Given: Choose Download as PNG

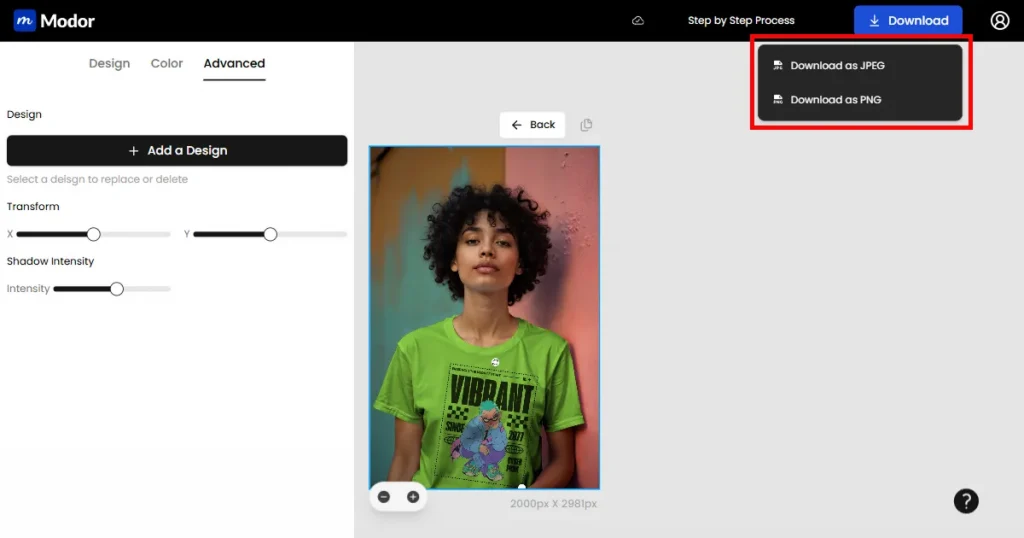Looking at the screenshot, I should (x=835, y=100).
